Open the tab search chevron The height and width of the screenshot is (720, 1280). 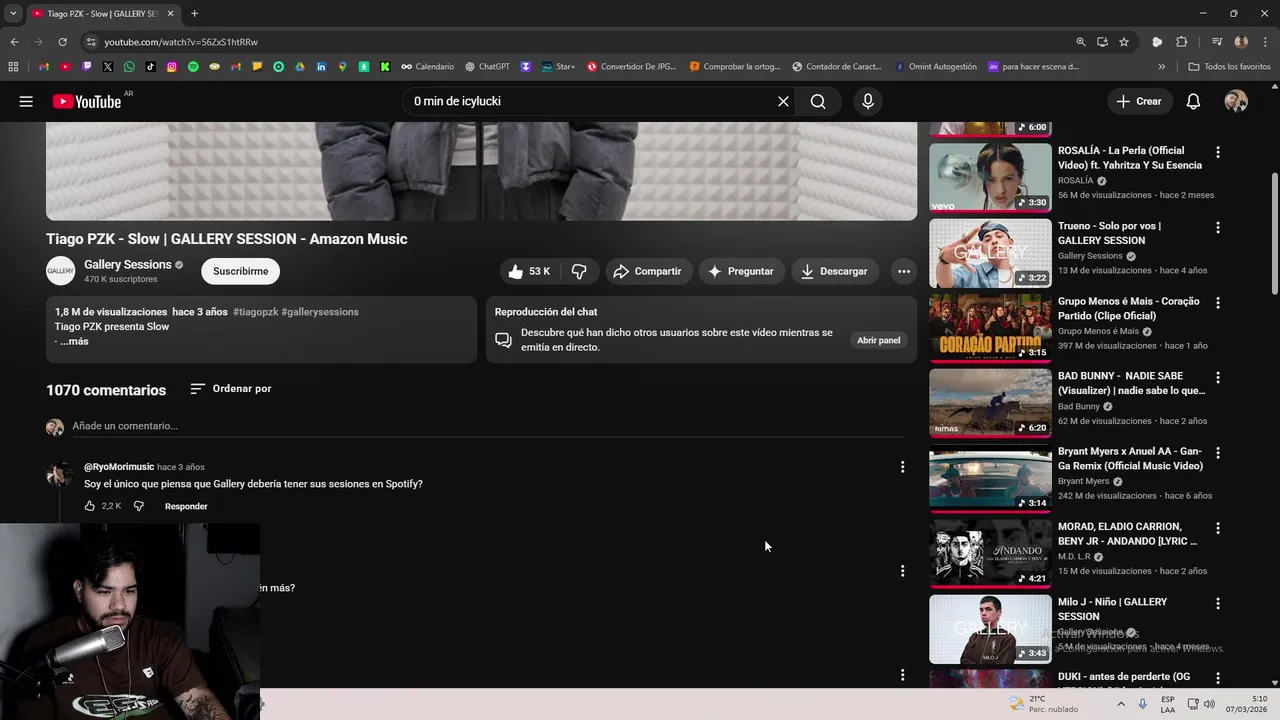point(13,13)
